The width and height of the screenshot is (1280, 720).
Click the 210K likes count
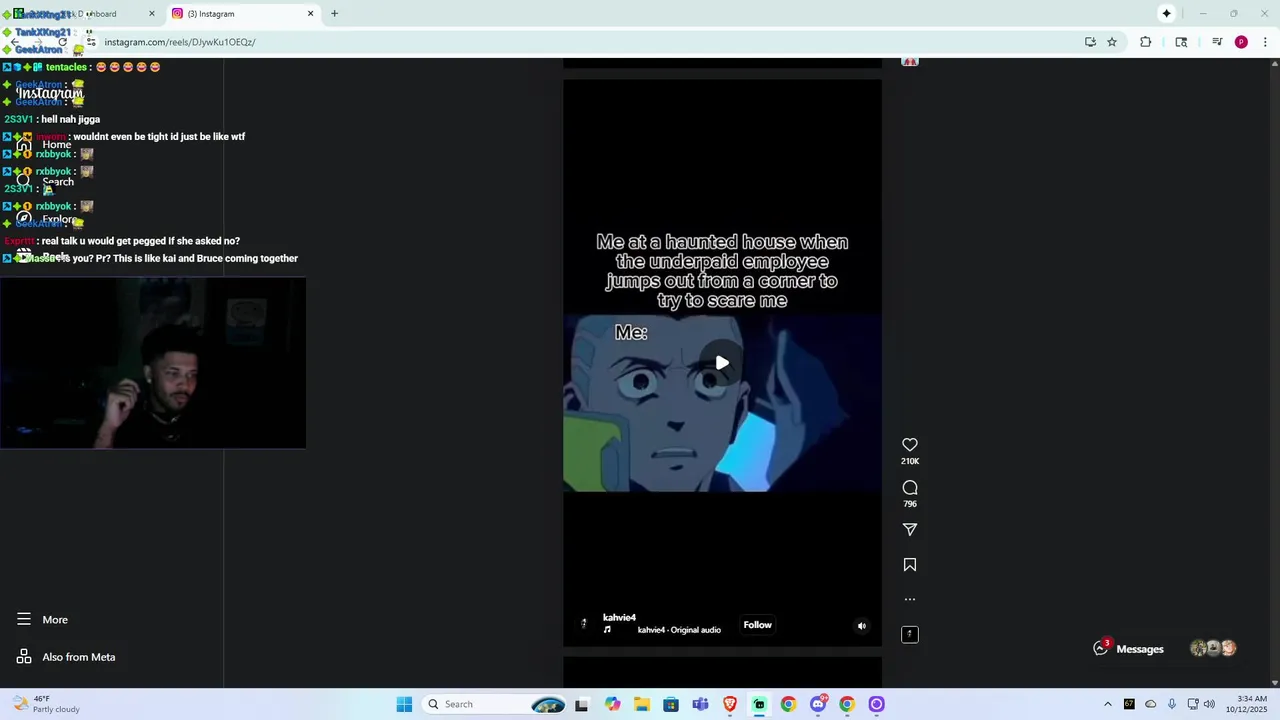(x=910, y=461)
